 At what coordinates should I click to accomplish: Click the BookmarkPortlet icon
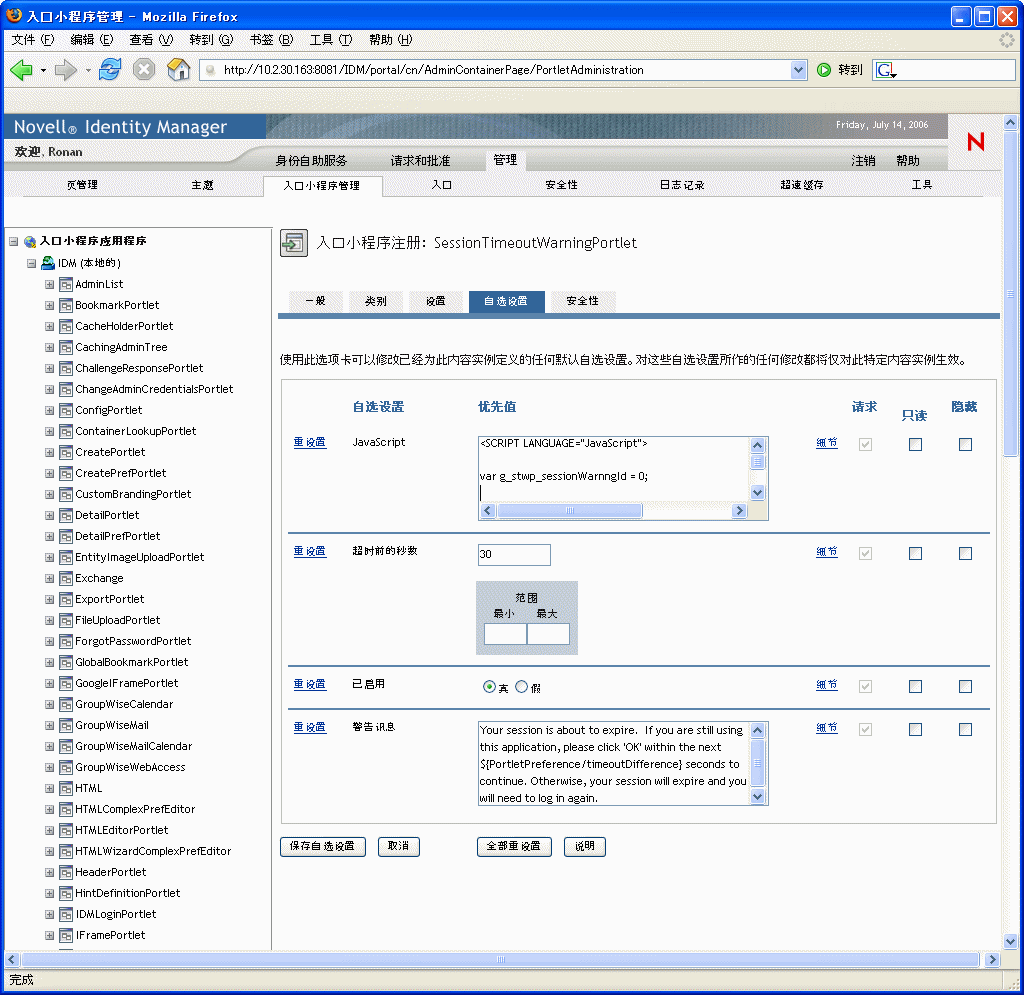[x=65, y=306]
